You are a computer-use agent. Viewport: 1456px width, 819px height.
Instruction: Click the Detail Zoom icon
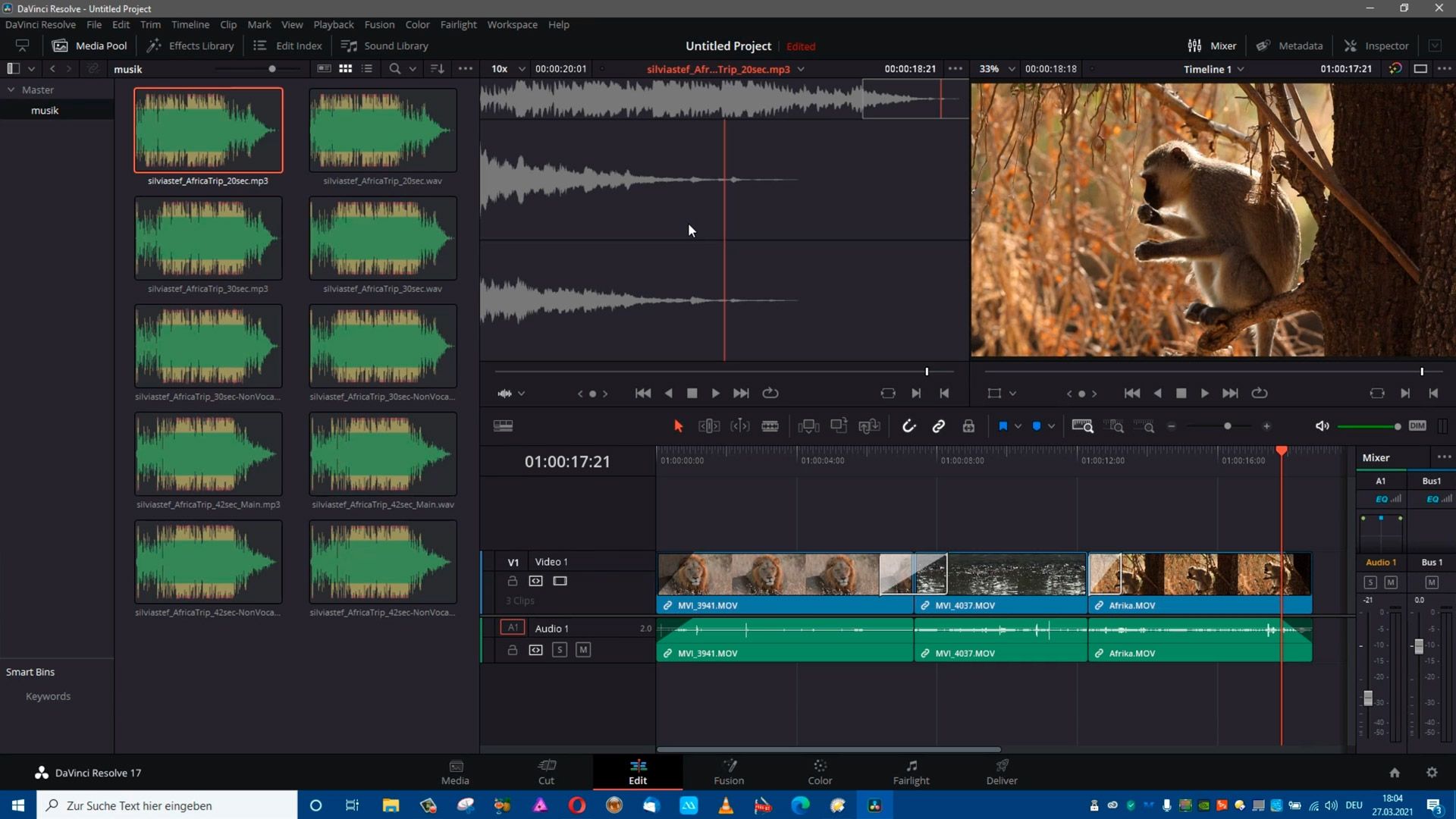point(1113,426)
